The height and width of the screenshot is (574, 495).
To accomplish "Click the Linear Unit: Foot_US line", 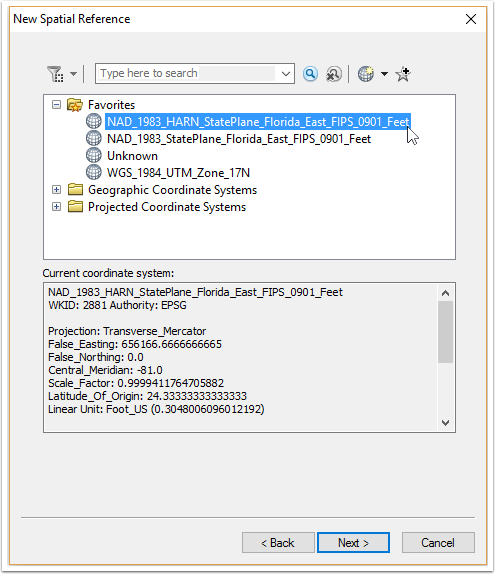I will tap(156, 409).
